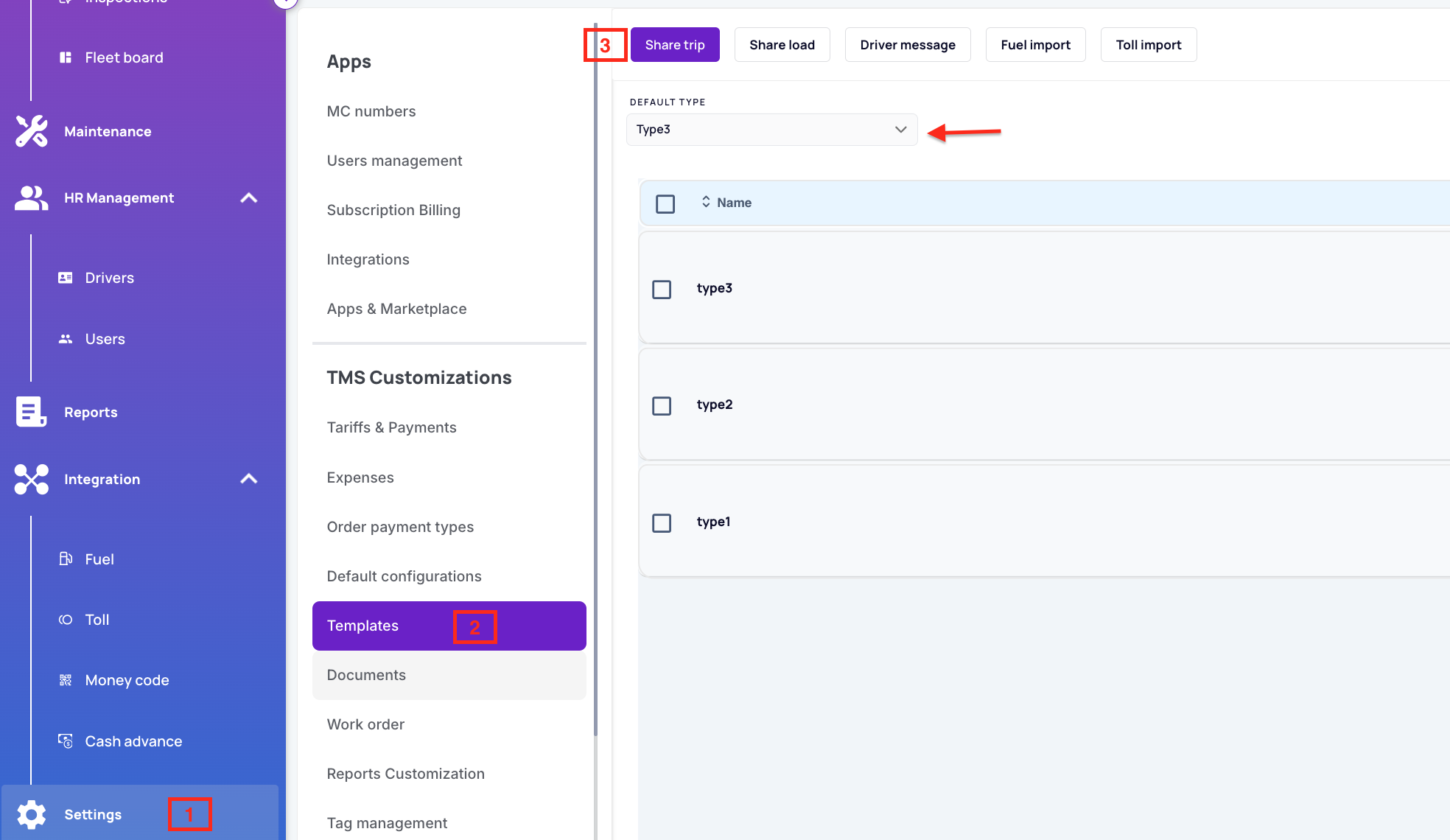The height and width of the screenshot is (840, 1450).
Task: Open Cash advance page
Action: (x=133, y=741)
